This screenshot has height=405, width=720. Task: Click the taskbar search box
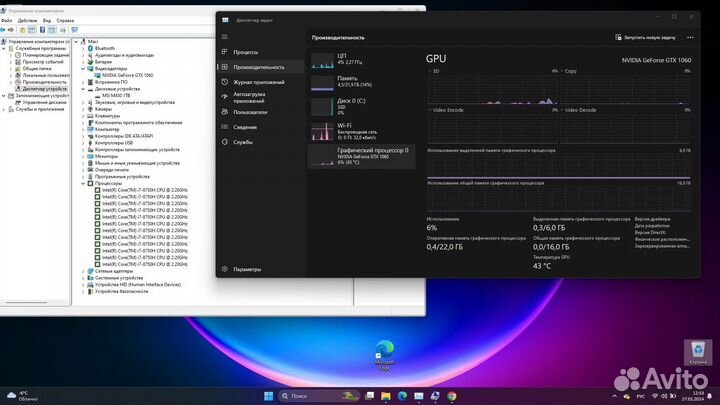[x=320, y=396]
